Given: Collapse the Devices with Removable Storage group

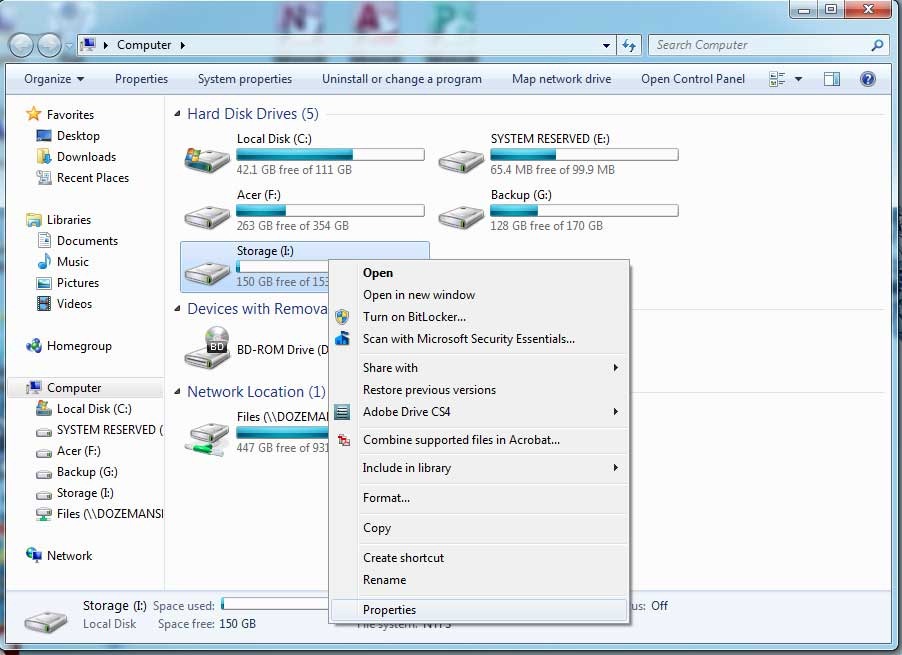Looking at the screenshot, I should 177,309.
